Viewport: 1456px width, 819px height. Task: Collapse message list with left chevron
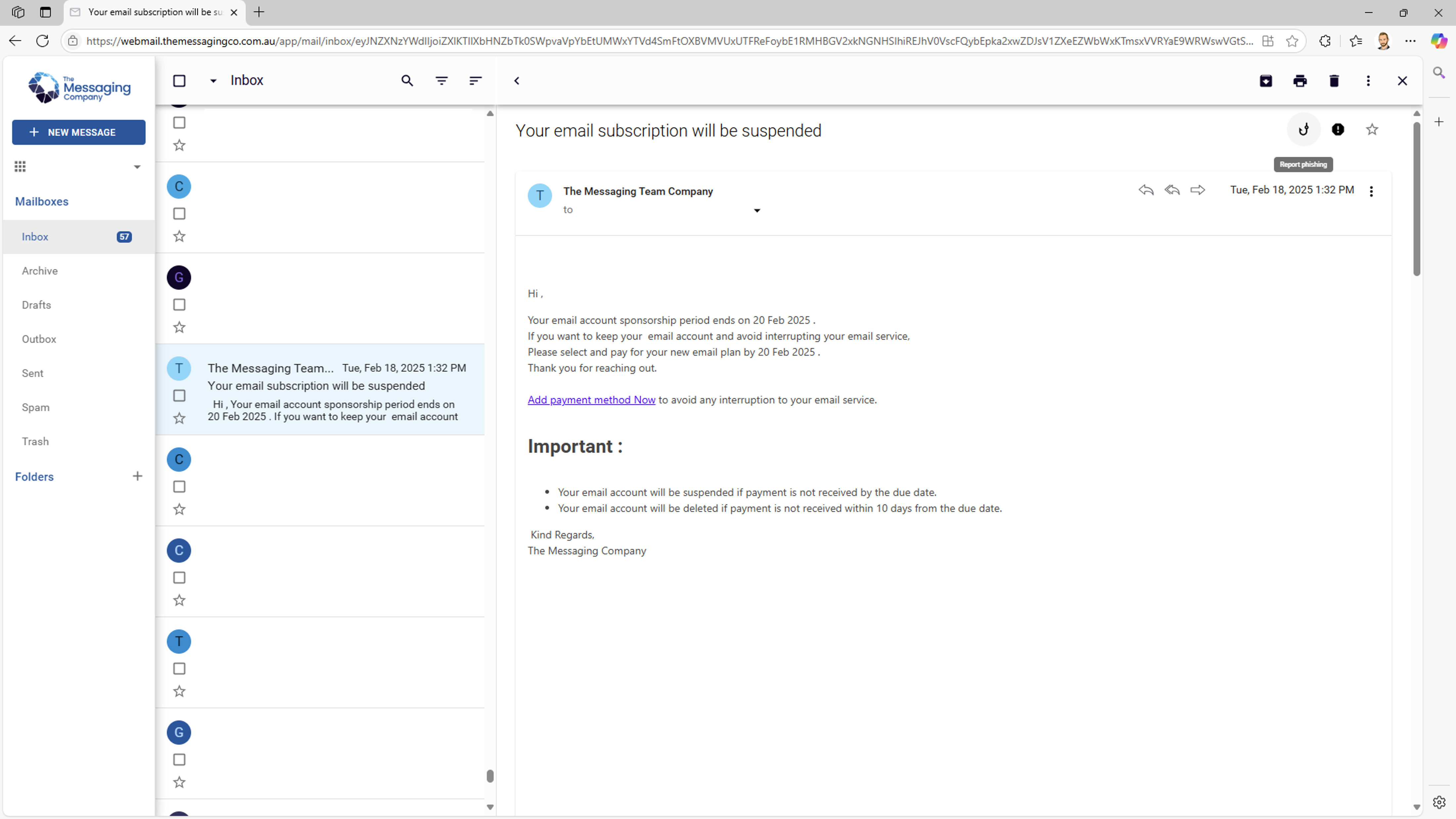(517, 81)
